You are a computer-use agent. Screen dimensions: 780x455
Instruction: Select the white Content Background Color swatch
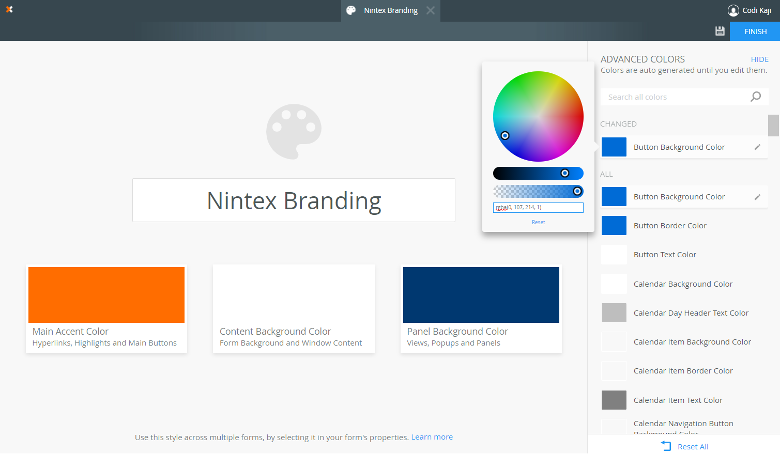[x=294, y=295]
